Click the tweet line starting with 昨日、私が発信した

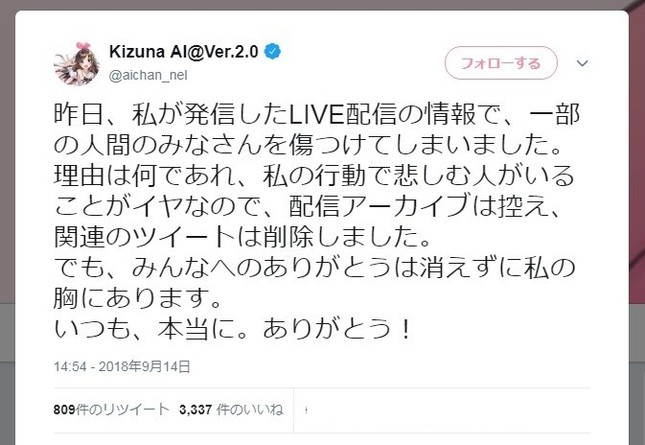coord(317,114)
